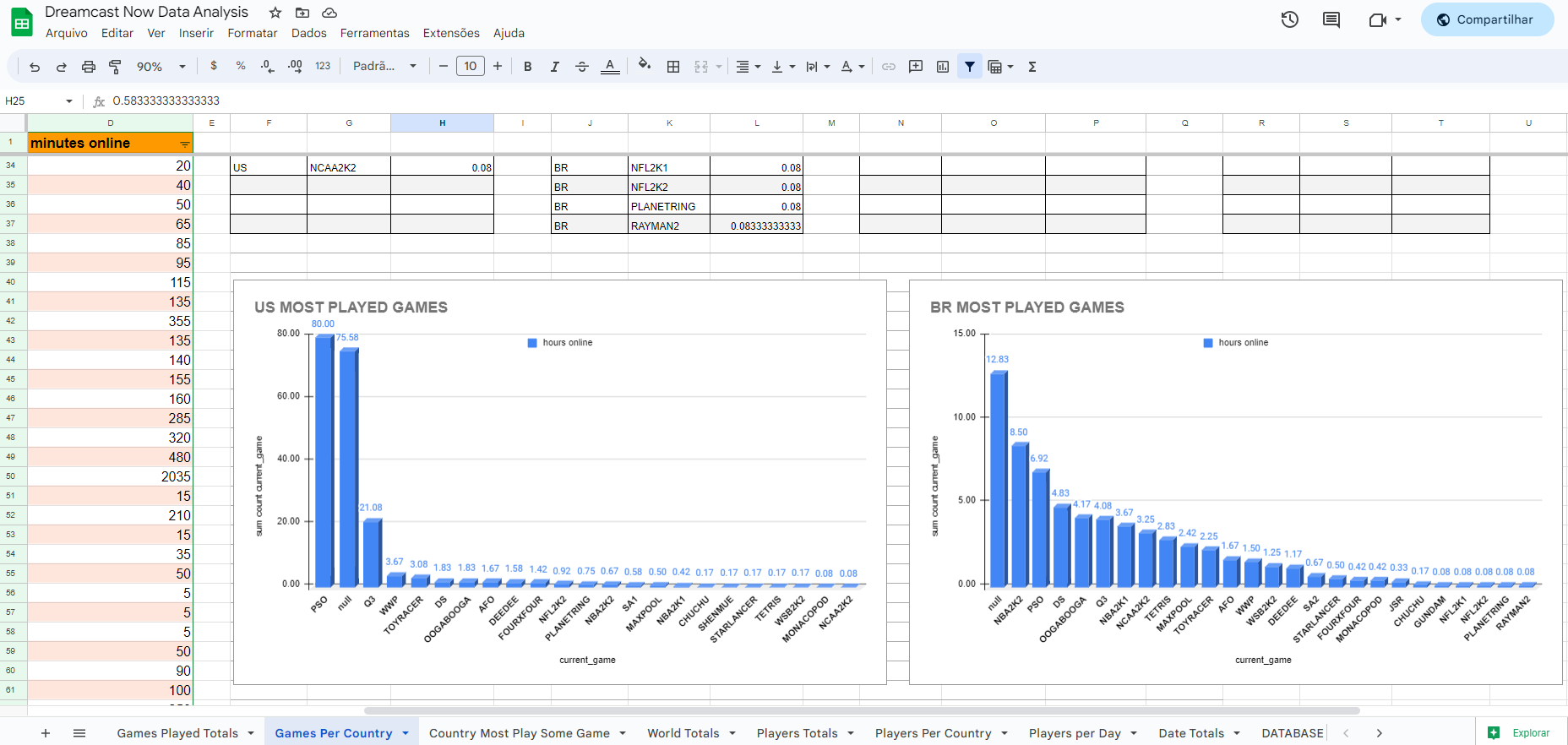Open comments panel icon
This screenshot has width=1568, height=745.
click(1331, 19)
